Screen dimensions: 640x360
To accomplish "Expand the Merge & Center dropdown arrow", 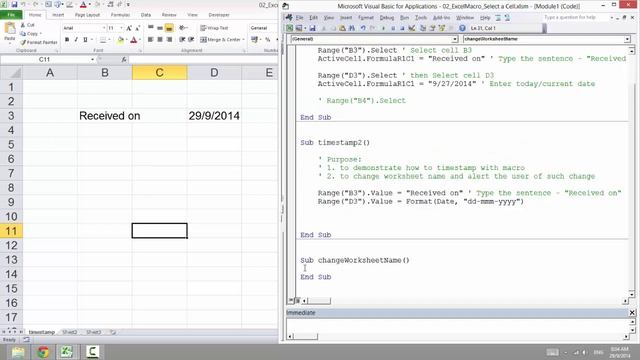I will coord(243,40).
